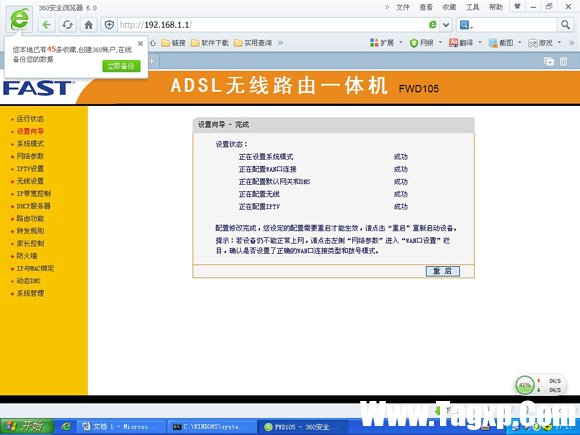Click the FAST brand logo

(37, 88)
